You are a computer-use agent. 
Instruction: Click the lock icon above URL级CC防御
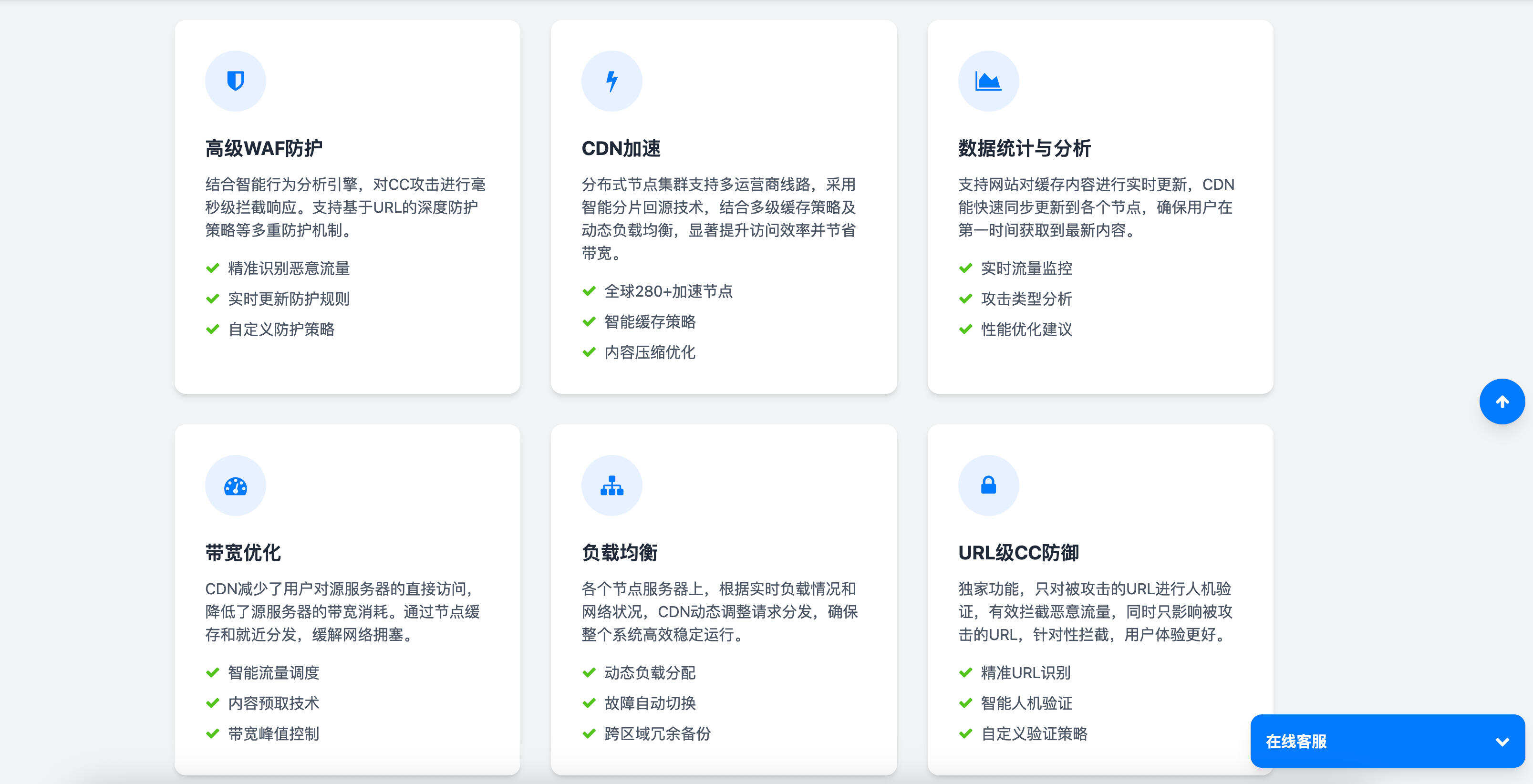[988, 485]
